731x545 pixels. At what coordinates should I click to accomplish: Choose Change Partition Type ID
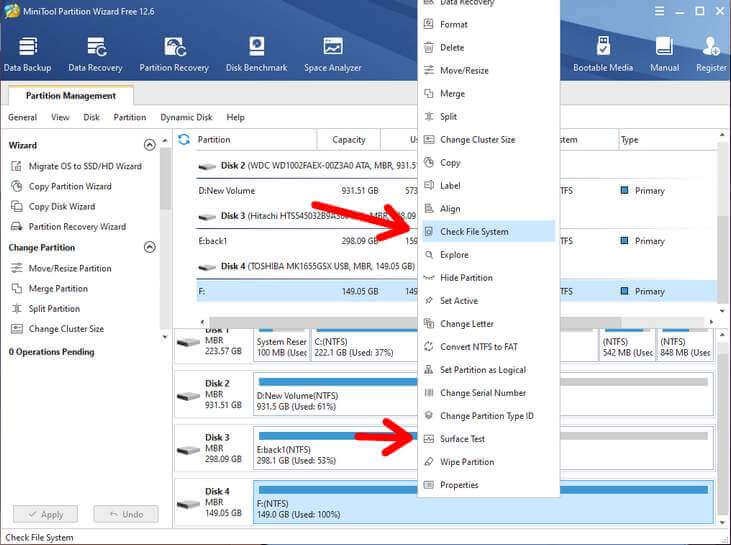[488, 416]
